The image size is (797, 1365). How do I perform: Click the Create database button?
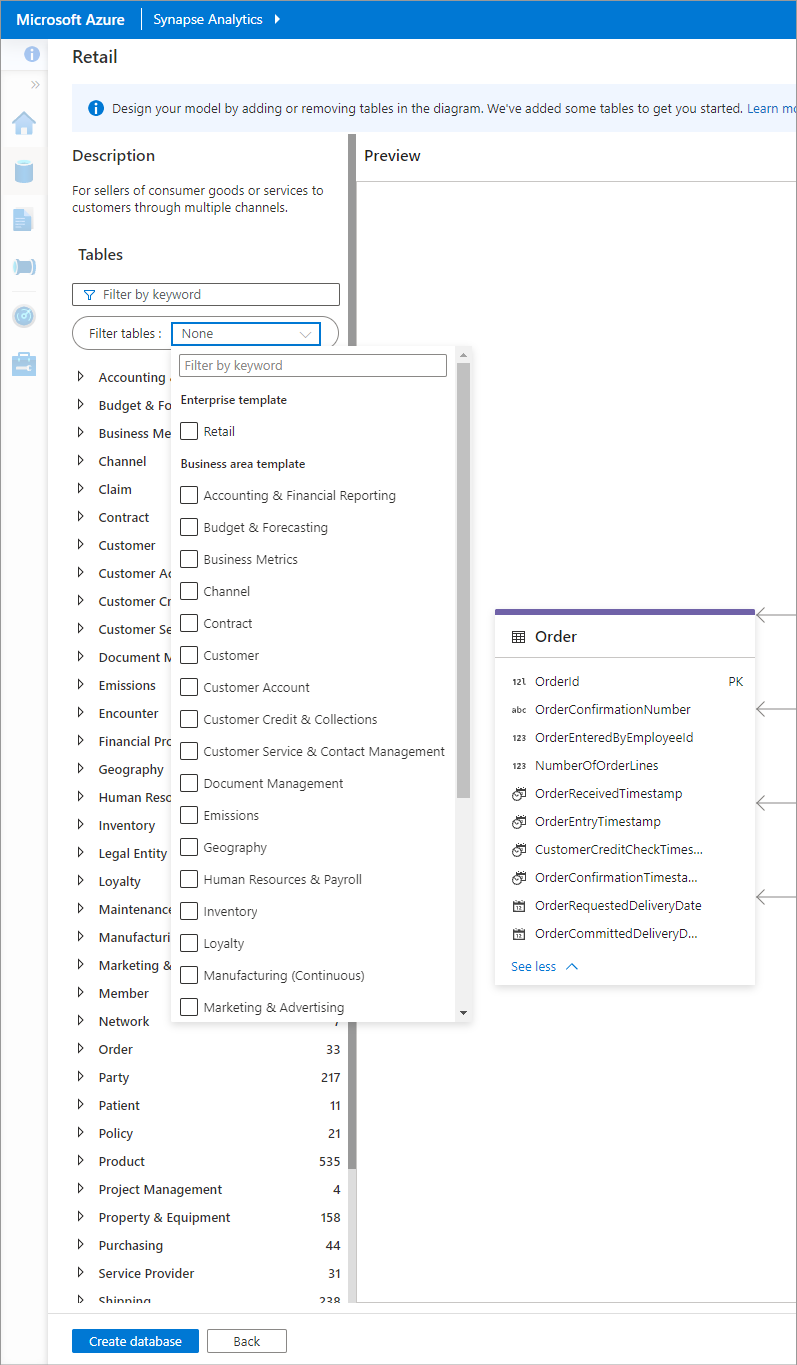tap(135, 1340)
